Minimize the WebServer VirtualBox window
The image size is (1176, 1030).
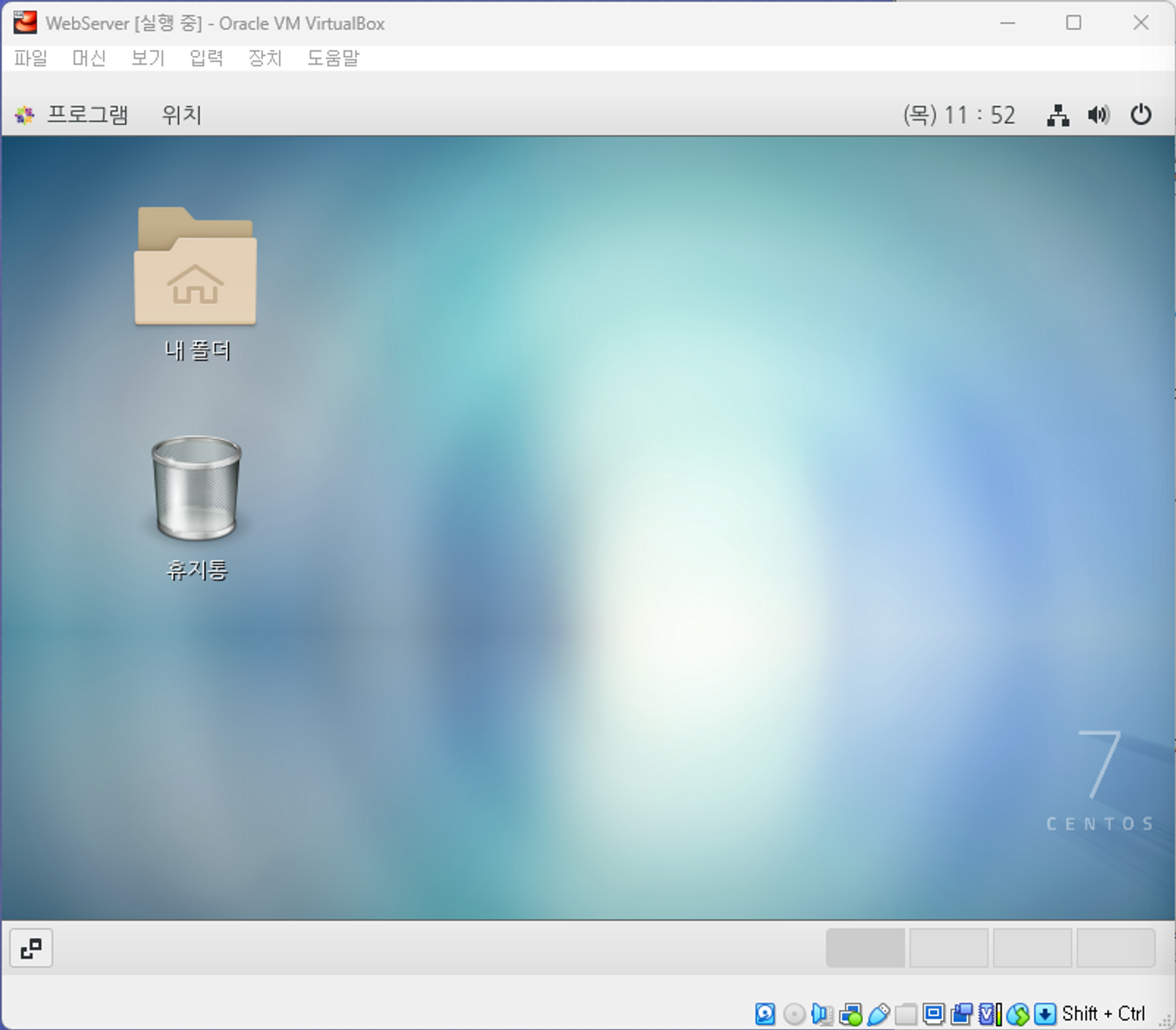1008,23
